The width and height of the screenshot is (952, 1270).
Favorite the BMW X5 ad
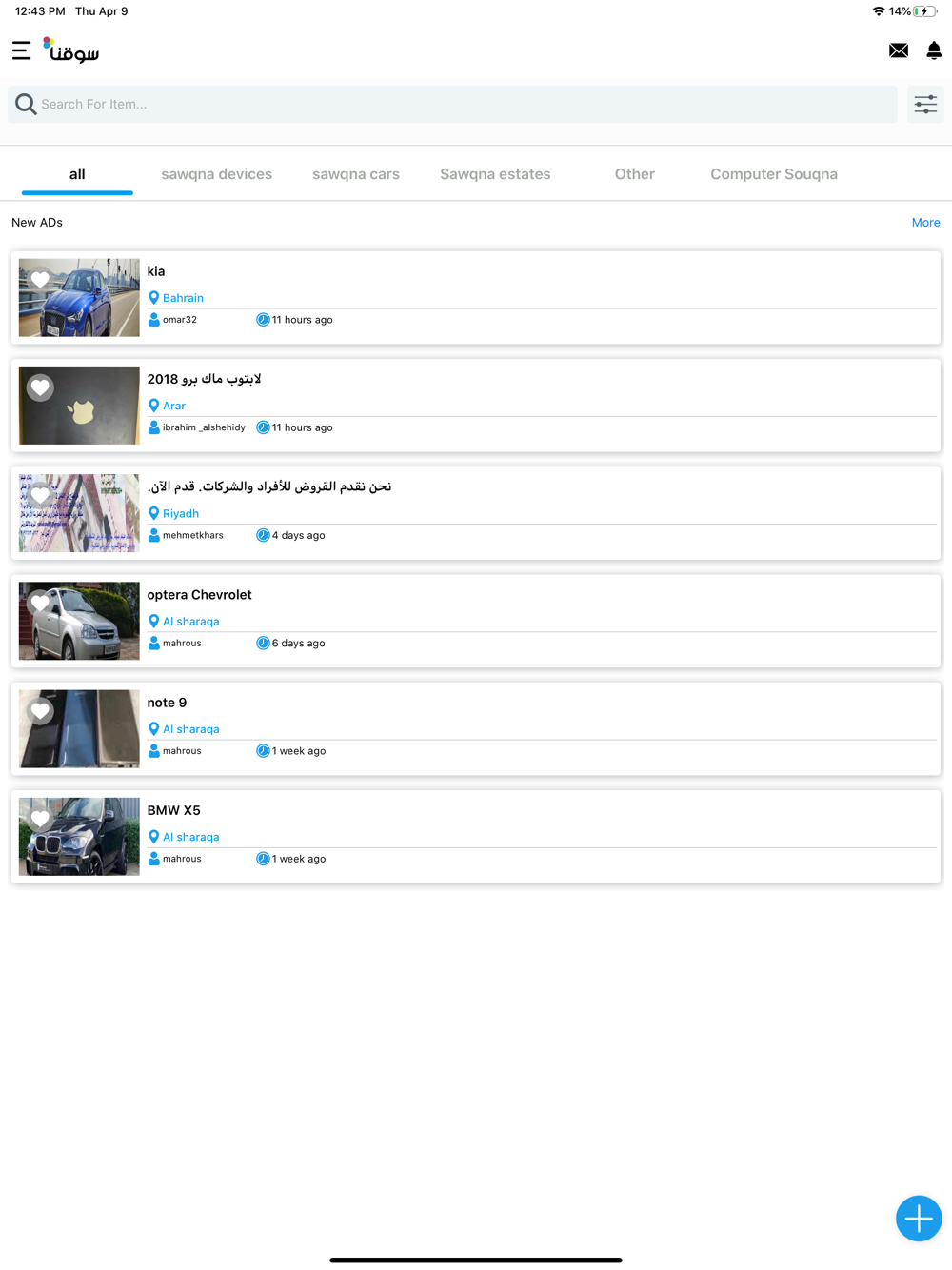click(x=40, y=818)
